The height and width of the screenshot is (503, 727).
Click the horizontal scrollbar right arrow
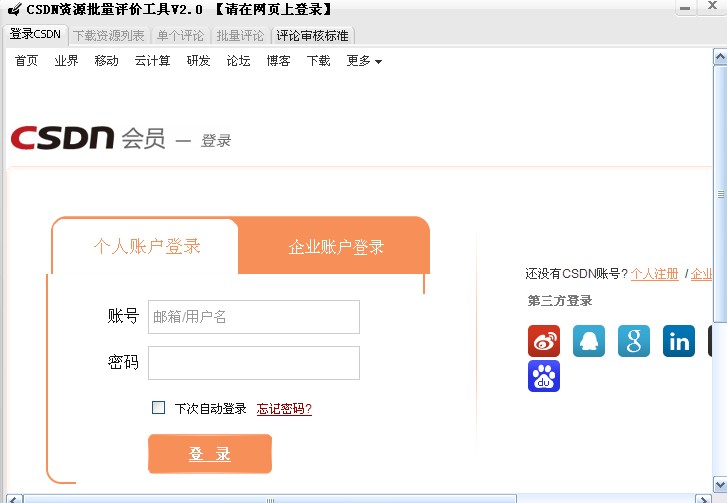[x=704, y=500]
